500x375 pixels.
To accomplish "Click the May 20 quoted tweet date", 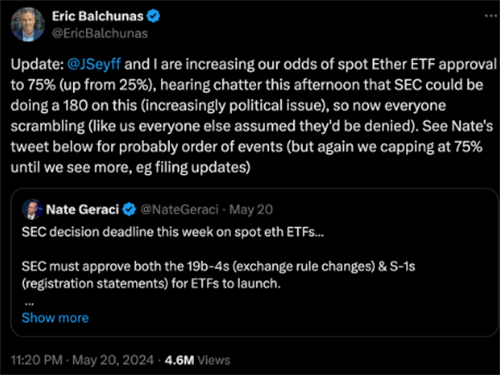I will point(251,209).
